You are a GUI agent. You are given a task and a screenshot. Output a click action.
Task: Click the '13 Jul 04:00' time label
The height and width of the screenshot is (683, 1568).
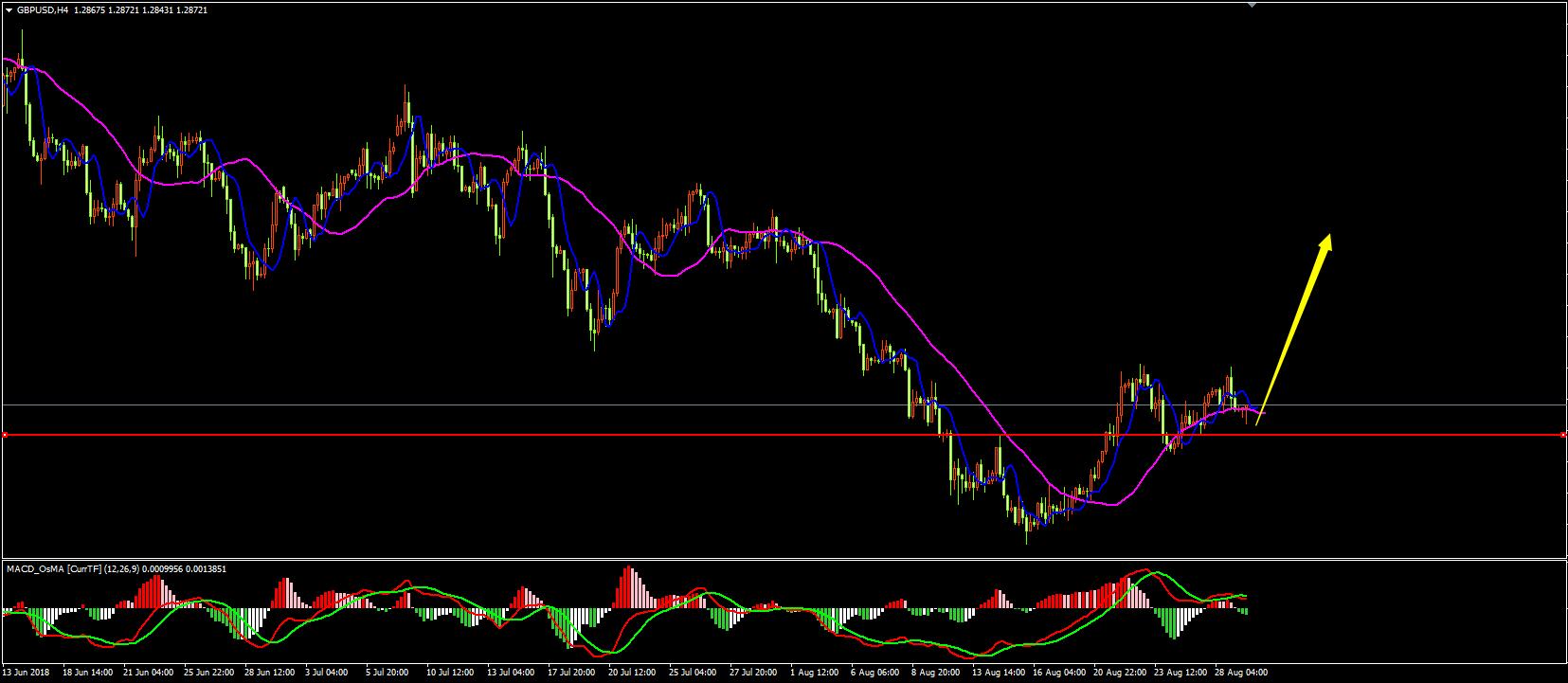coord(512,672)
